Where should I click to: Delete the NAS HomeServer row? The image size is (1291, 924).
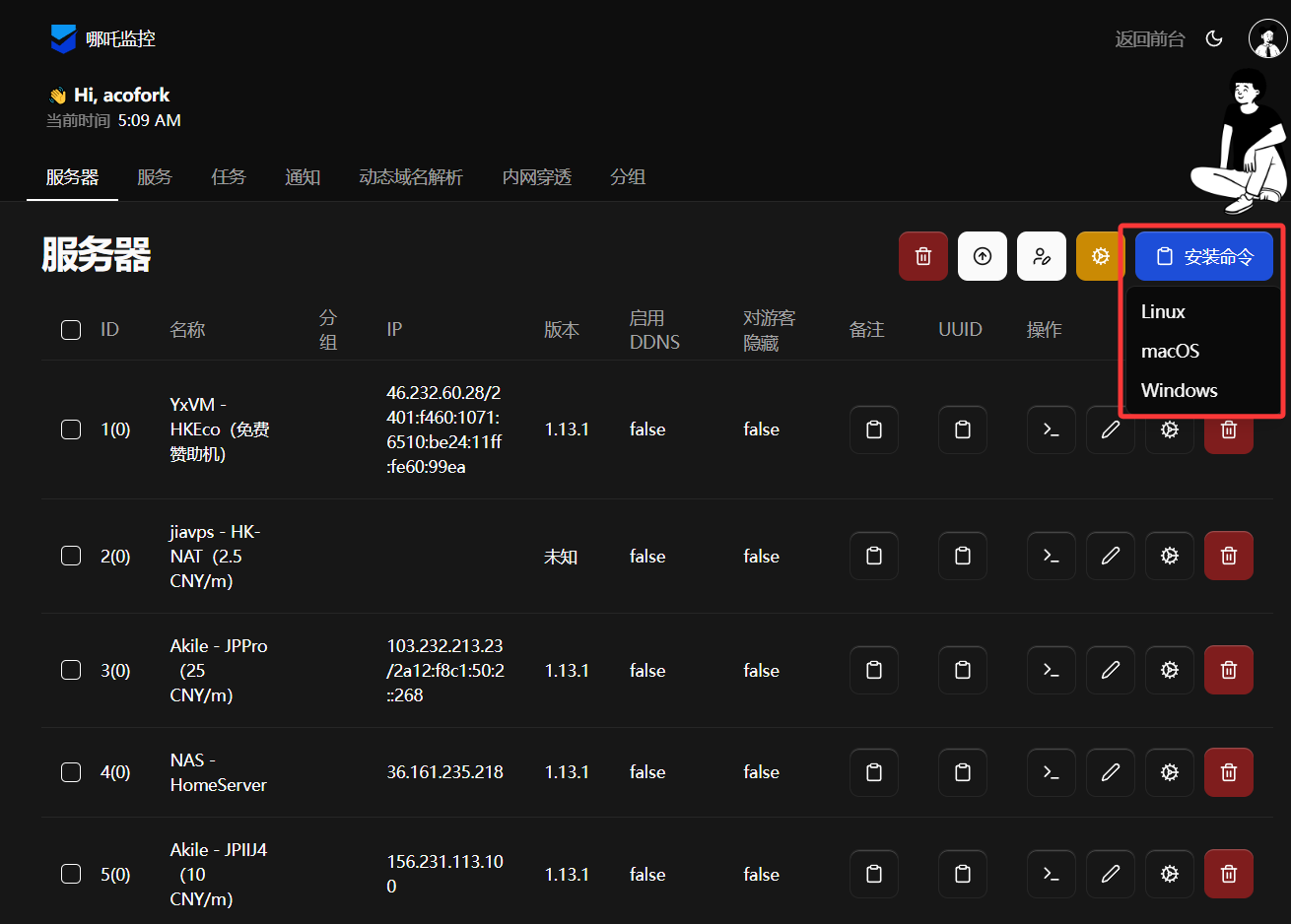coord(1228,772)
